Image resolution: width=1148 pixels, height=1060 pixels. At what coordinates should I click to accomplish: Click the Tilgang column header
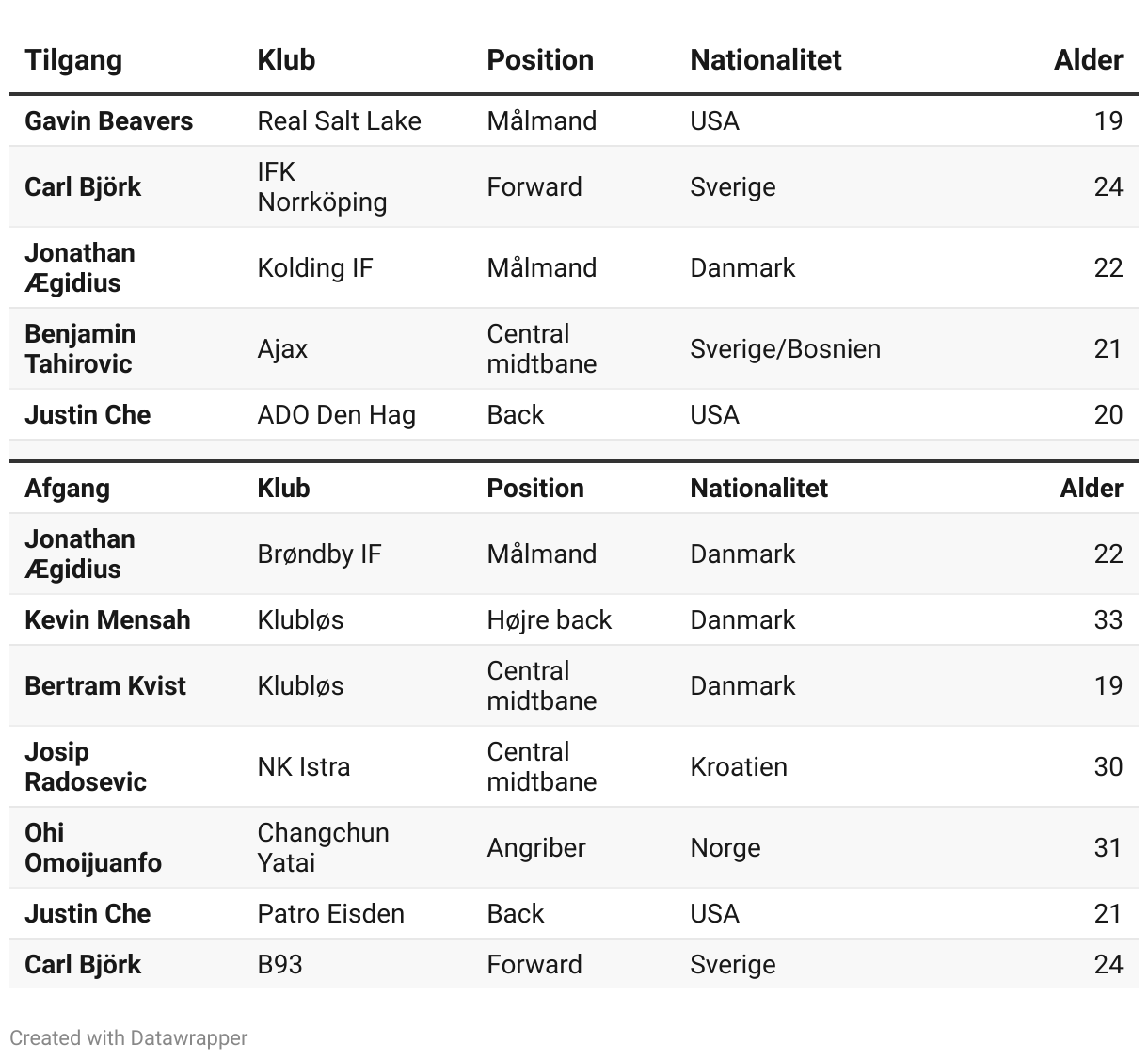pyautogui.click(x=73, y=60)
